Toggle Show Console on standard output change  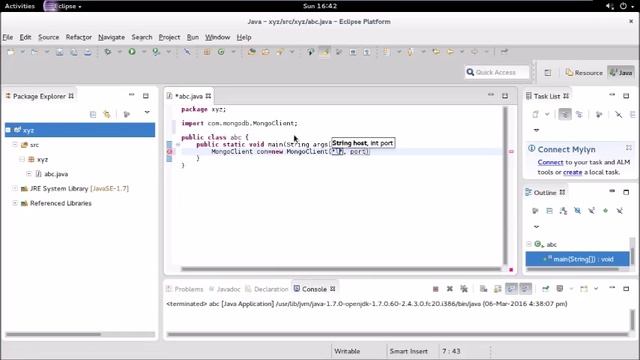(511, 289)
